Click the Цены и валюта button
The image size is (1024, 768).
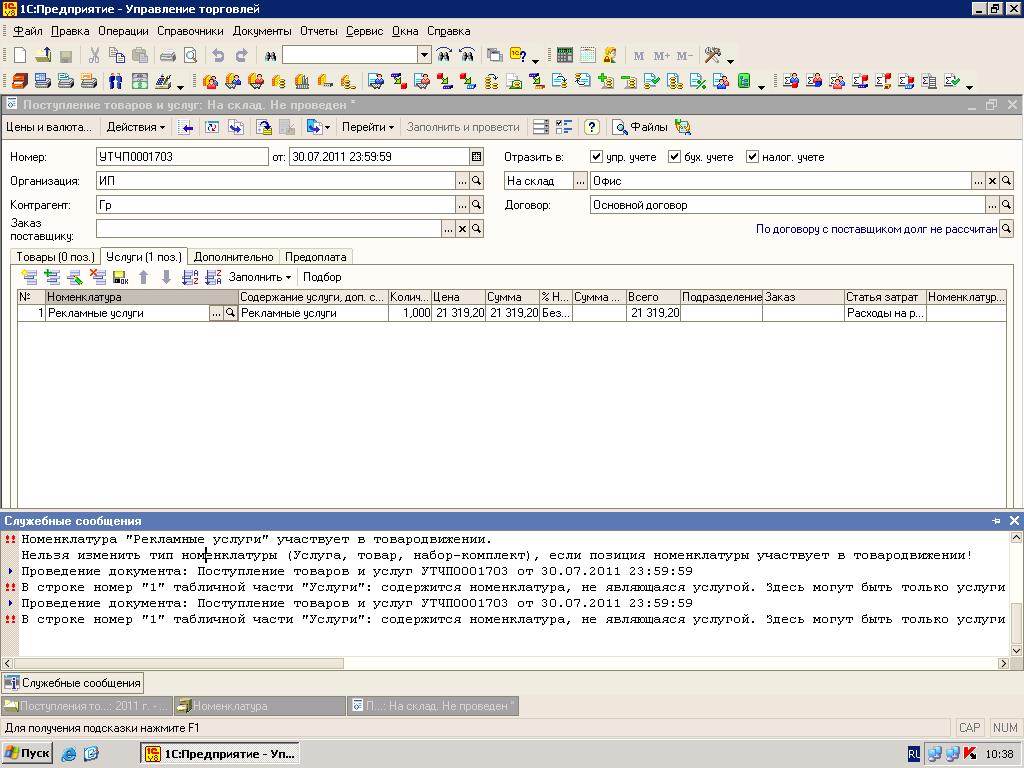(x=48, y=127)
